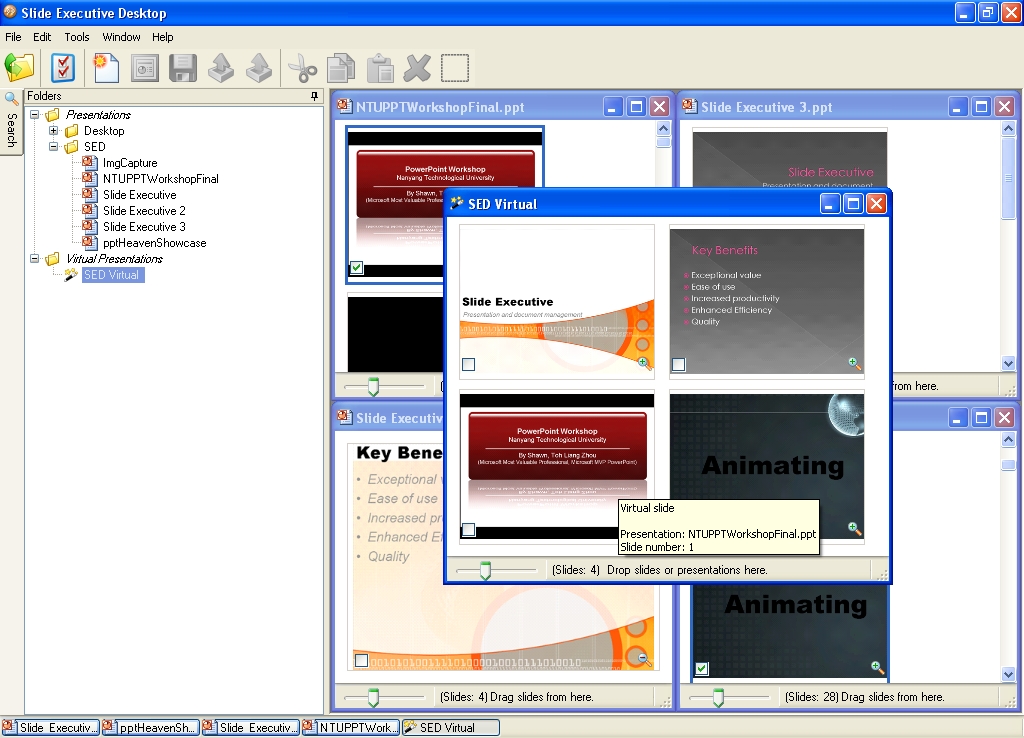Zoom into bottom Animating slide in pptHeaven window
This screenshot has width=1024, height=738.
[877, 667]
